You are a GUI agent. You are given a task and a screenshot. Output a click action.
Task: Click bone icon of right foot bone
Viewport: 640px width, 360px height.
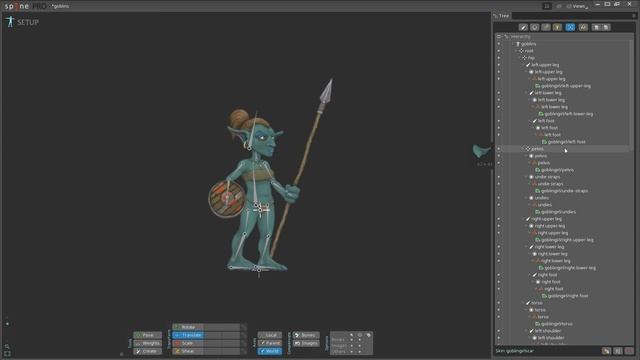(x=534, y=275)
